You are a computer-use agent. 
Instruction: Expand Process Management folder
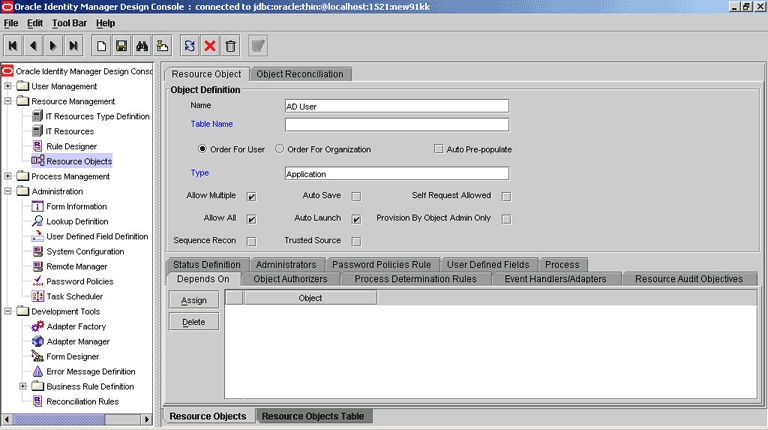click(x=8, y=176)
